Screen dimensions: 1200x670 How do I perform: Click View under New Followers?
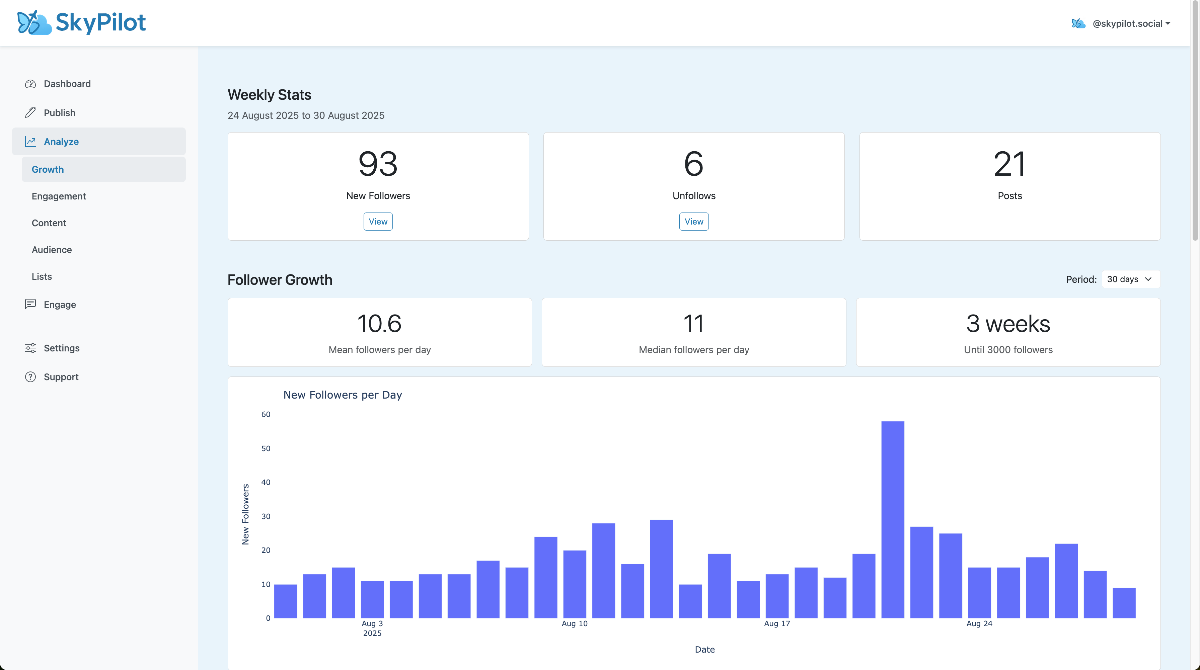click(x=378, y=221)
